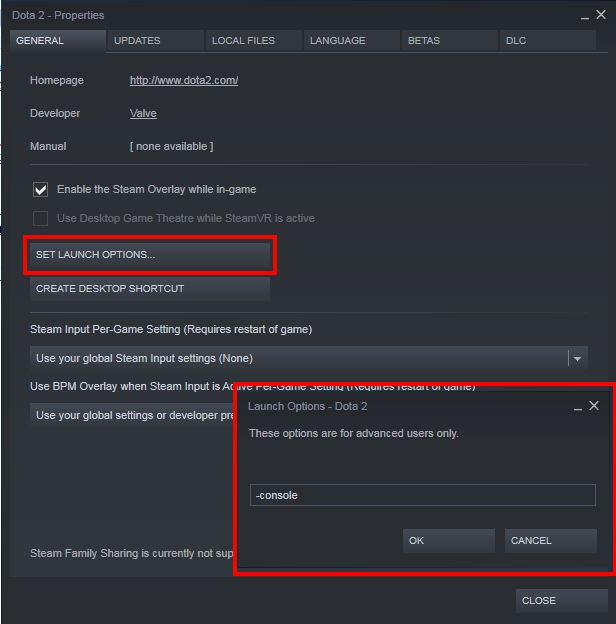Screen dimensions: 616x624
Task: Expand the Steam Input settings dropdown arrow
Action: point(577,359)
